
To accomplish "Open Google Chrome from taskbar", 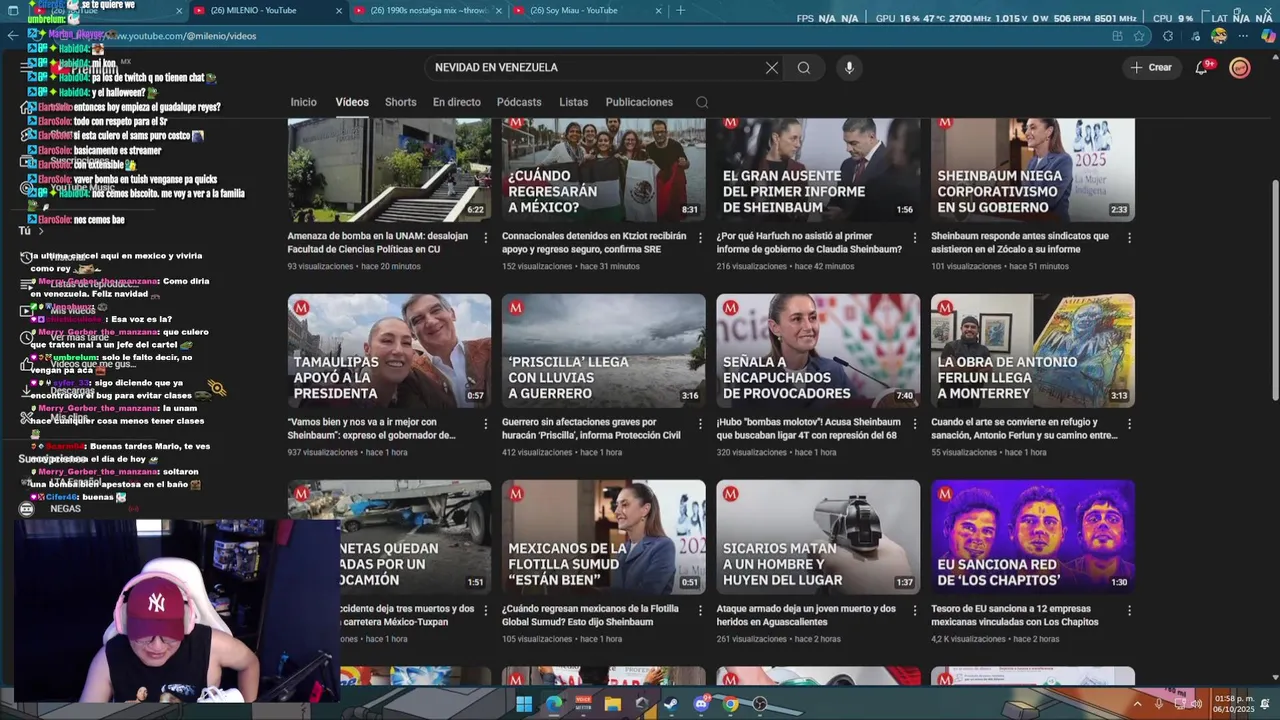I will point(731,704).
